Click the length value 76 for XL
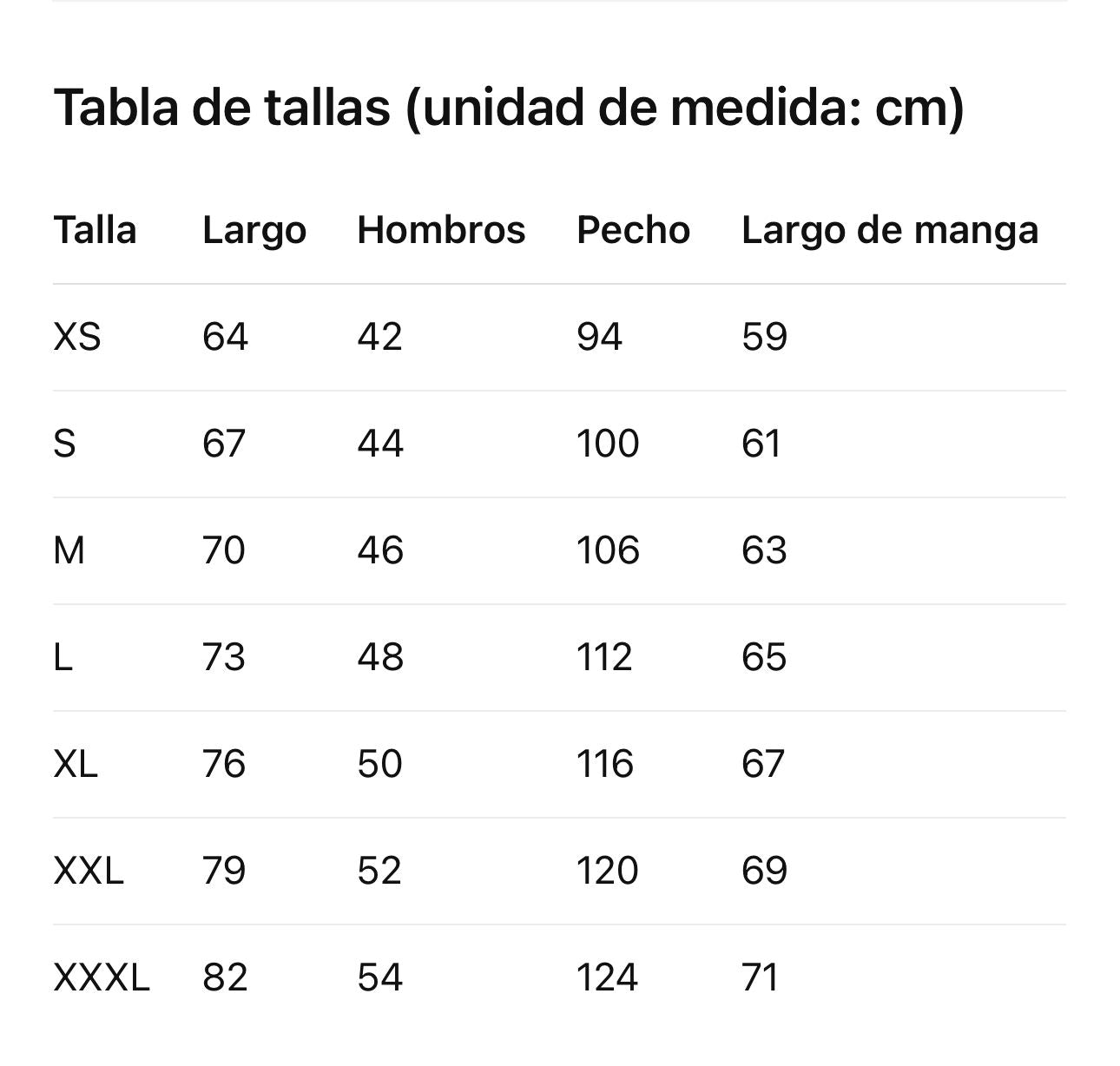The height and width of the screenshot is (1066, 1120). (224, 764)
